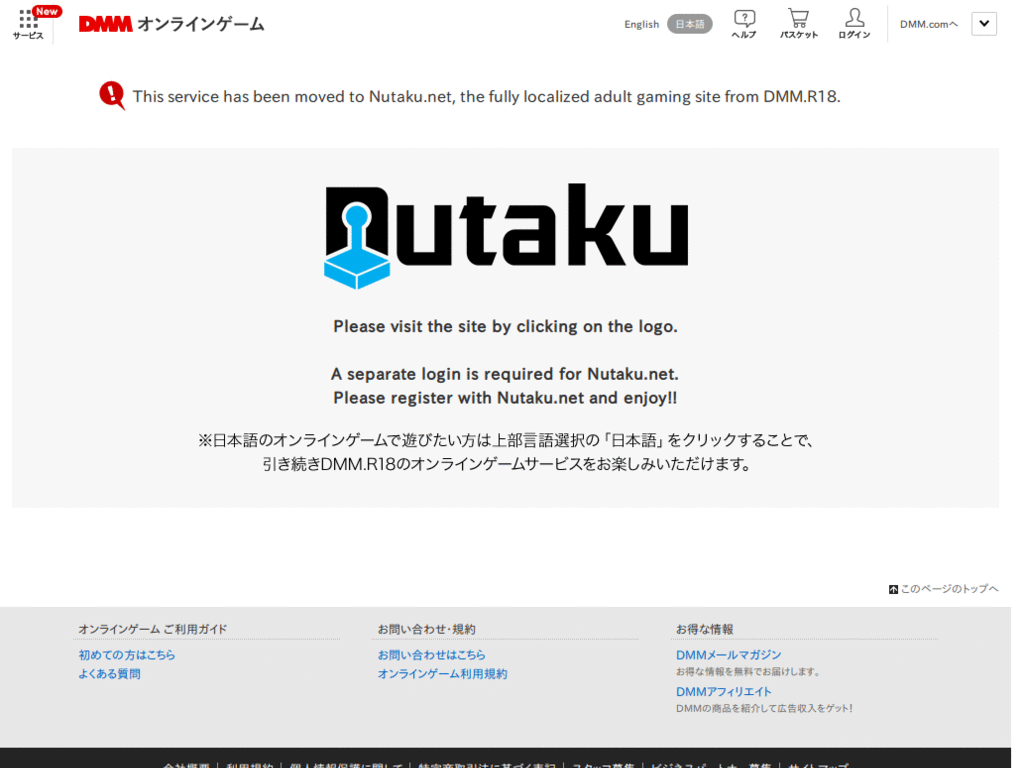This screenshot has width=1024, height=768.
Task: Open the バスケット cart icon
Action: click(798, 24)
